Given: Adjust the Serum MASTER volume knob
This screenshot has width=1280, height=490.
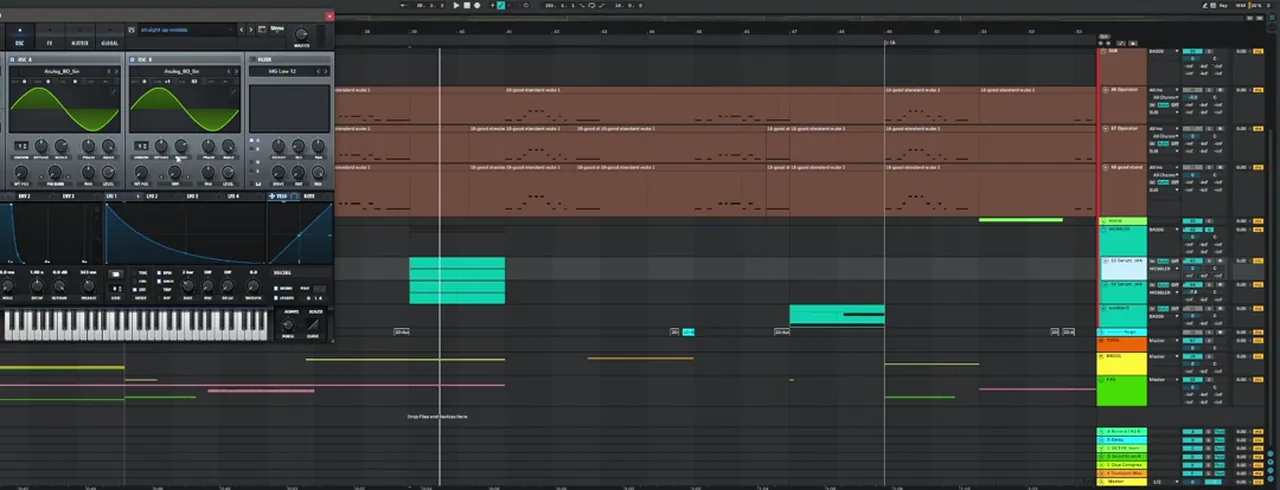Looking at the screenshot, I should 302,32.
